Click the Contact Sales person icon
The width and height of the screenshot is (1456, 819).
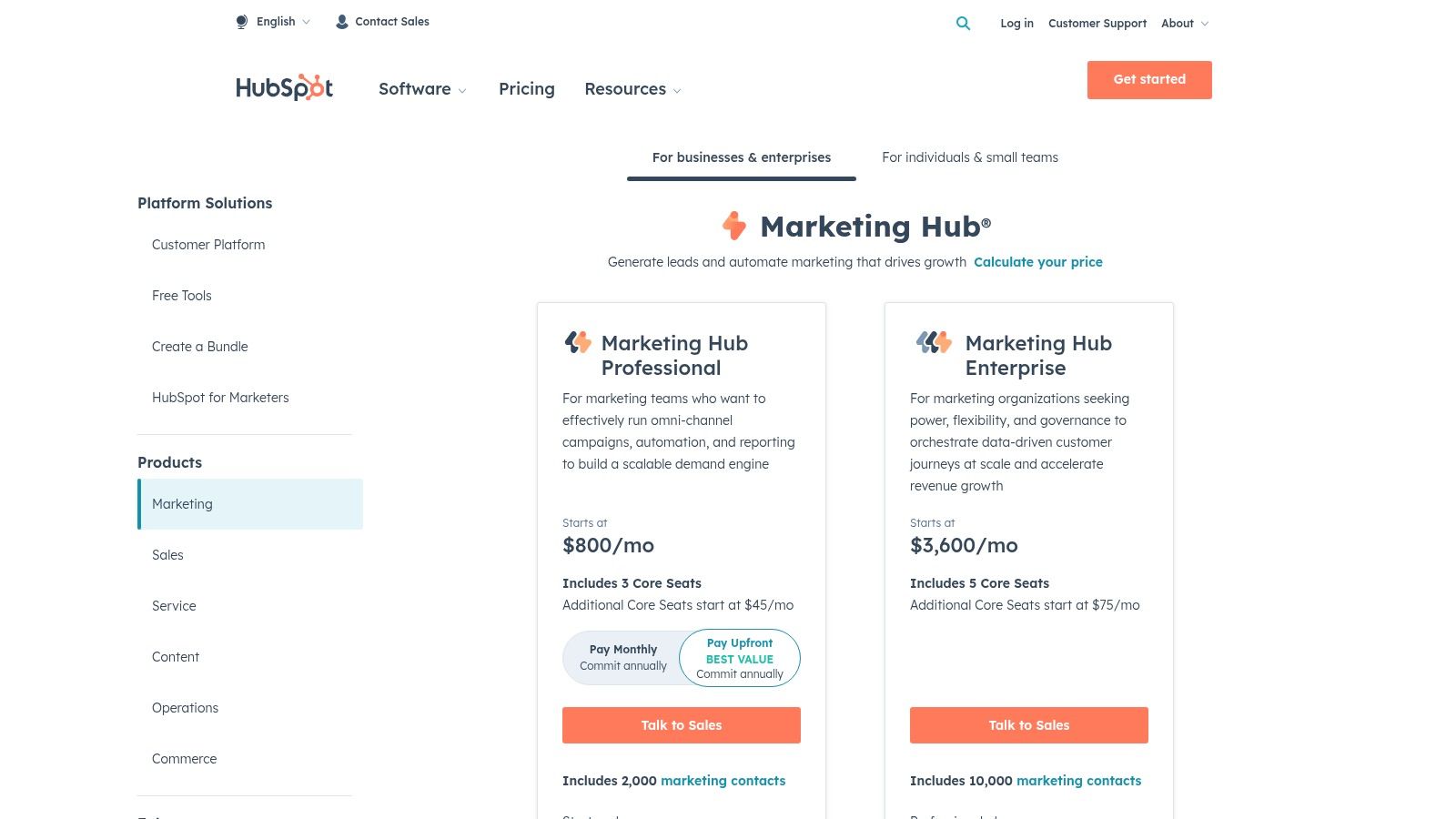pos(342,22)
